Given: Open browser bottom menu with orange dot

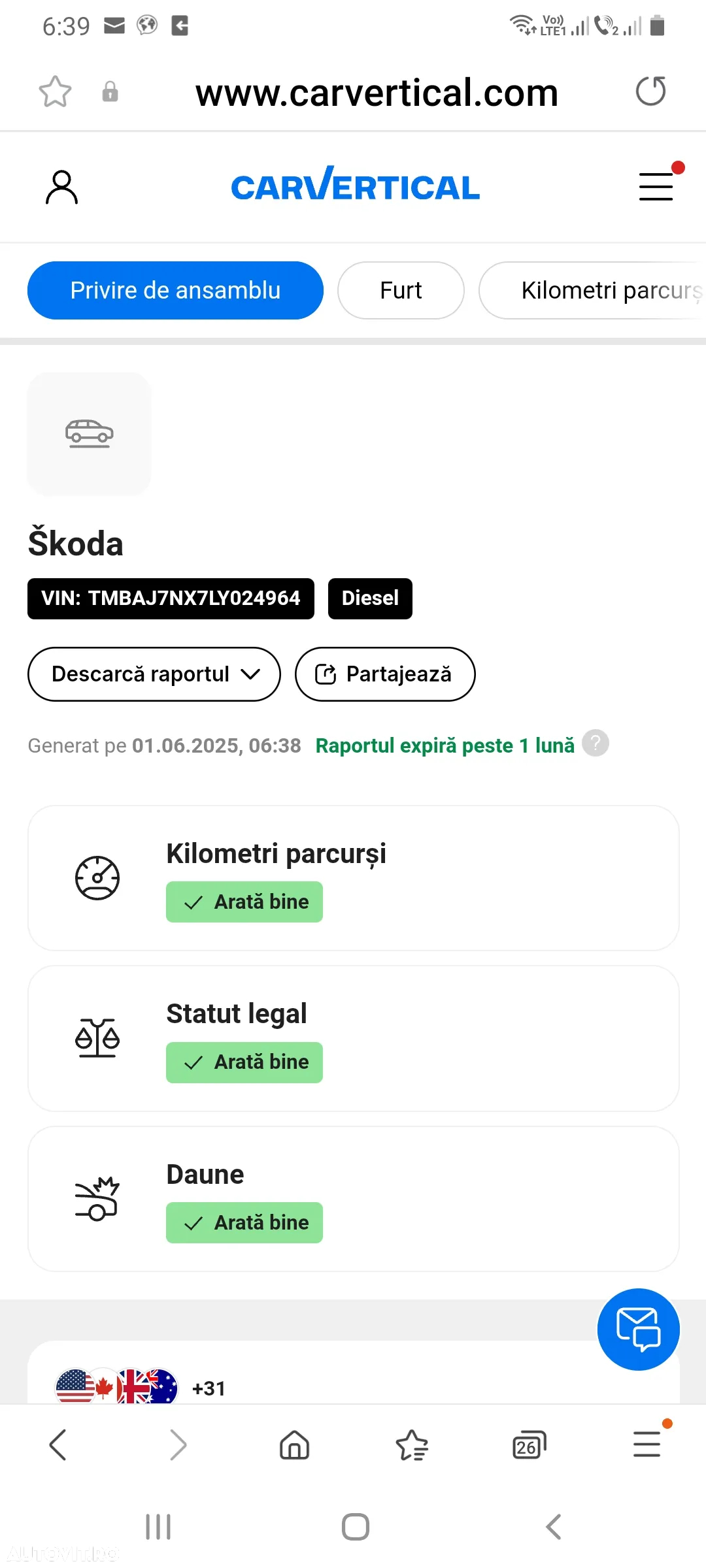Looking at the screenshot, I should tap(647, 1444).
